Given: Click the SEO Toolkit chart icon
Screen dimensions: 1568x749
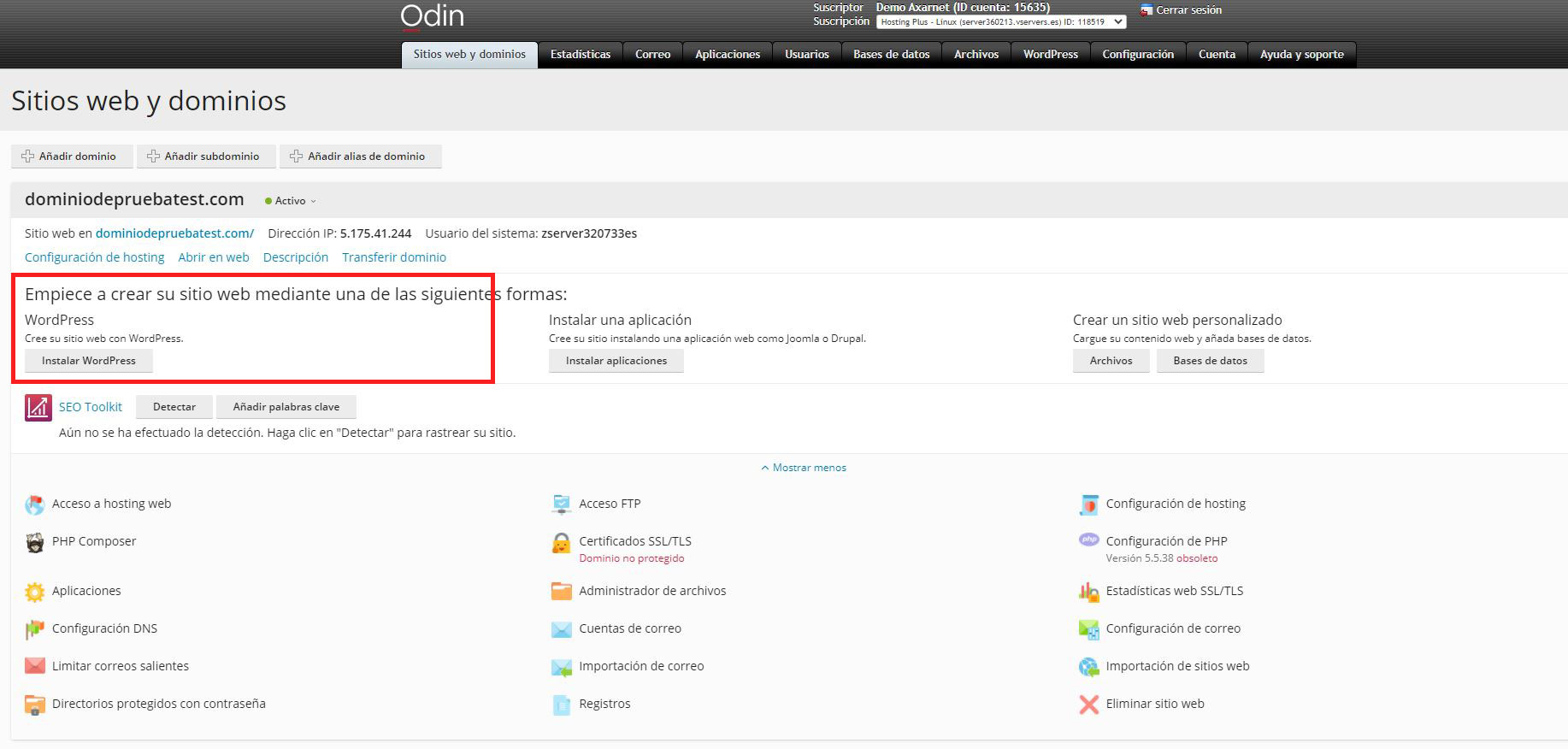Looking at the screenshot, I should coord(38,408).
